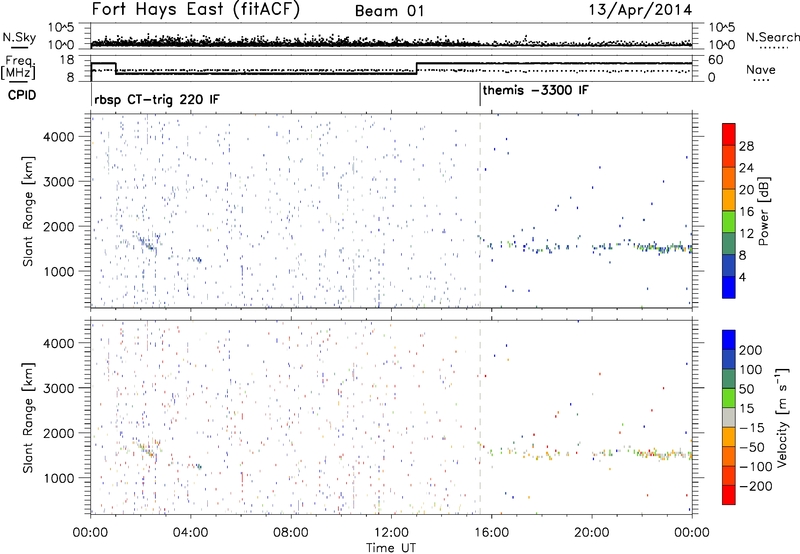Click the dashed vertical line in power panel

(x=480, y=211)
